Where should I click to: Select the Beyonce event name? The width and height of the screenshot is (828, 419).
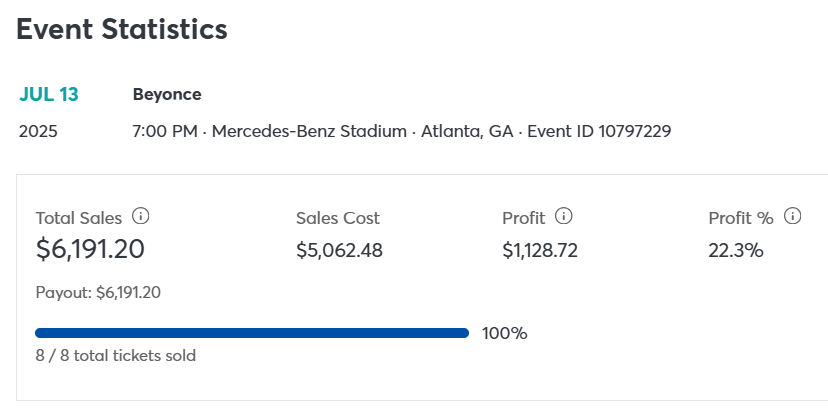[167, 95]
